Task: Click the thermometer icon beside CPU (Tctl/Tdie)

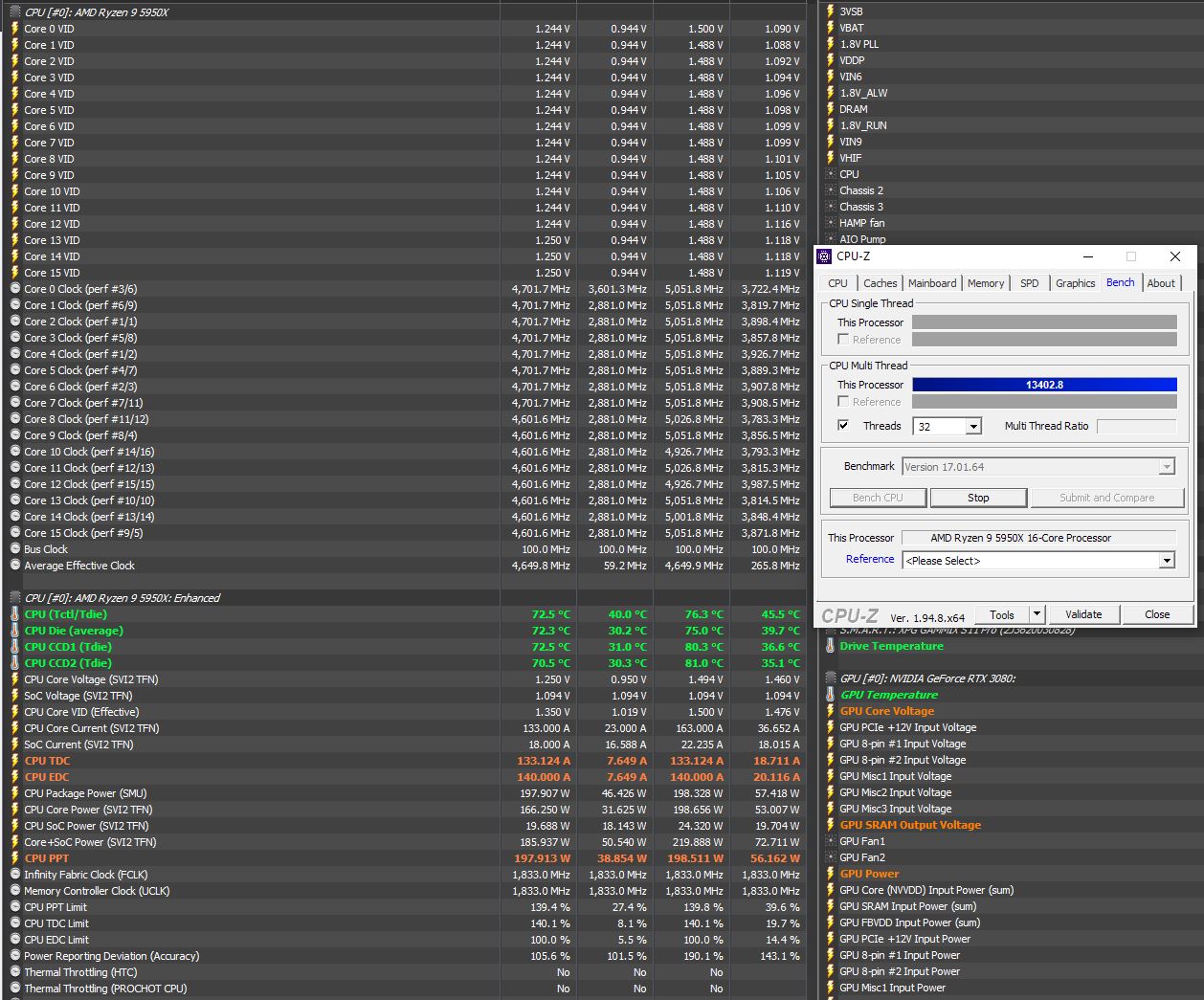Action: pos(14,614)
